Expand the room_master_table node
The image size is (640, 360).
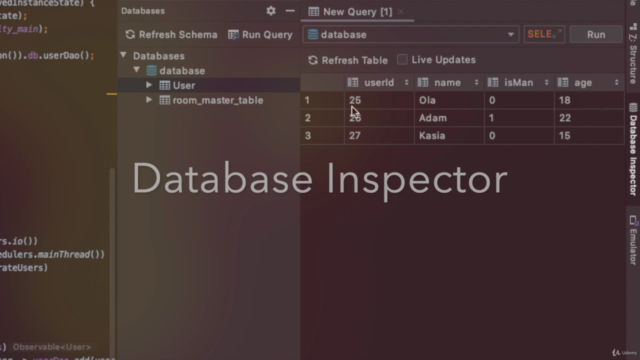click(149, 100)
